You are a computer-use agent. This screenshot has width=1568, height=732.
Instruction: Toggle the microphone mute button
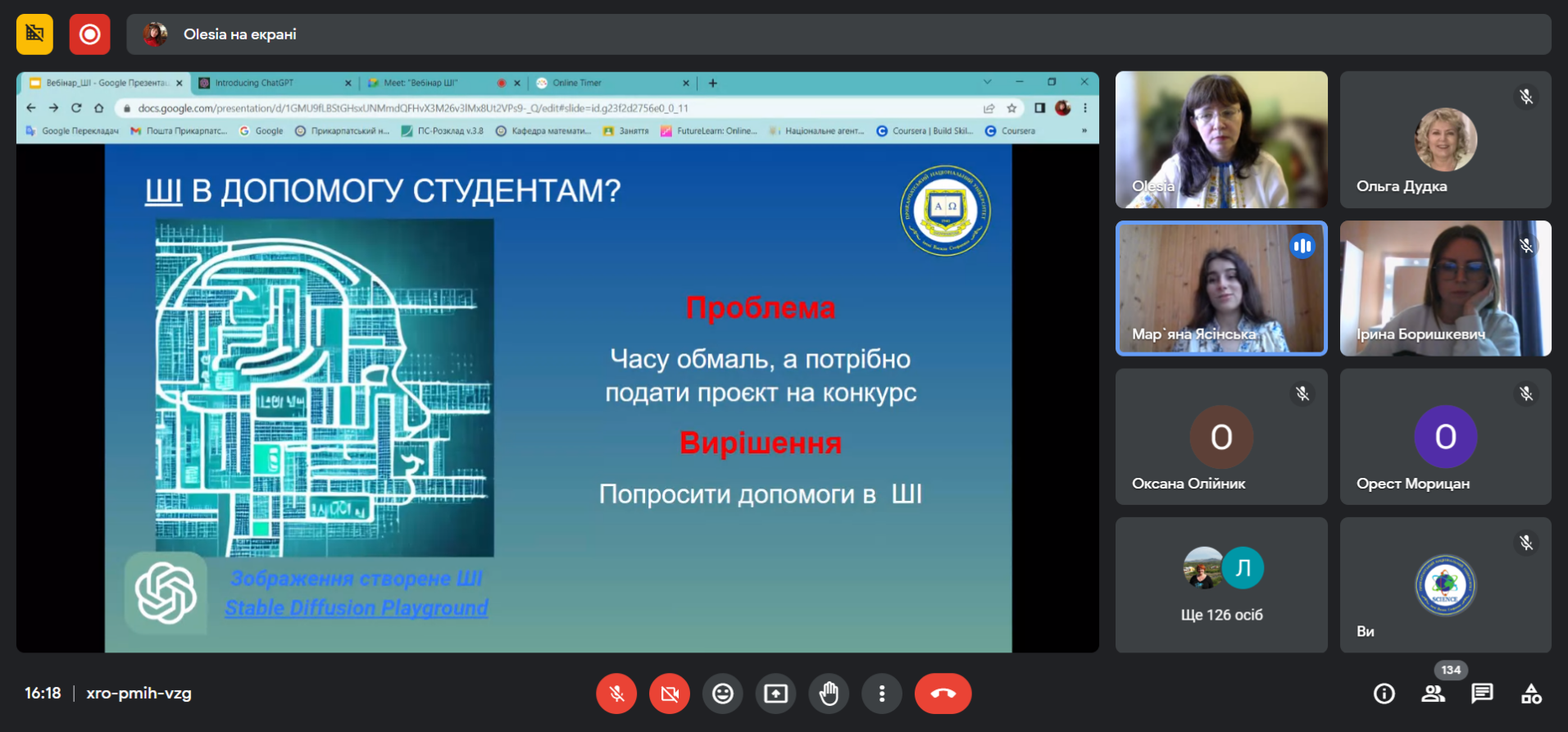(616, 694)
